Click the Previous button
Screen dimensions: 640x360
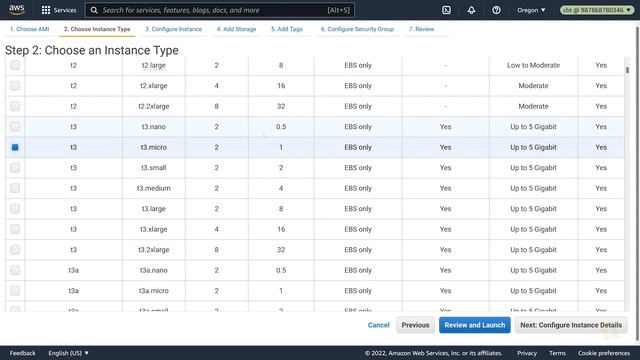point(415,325)
